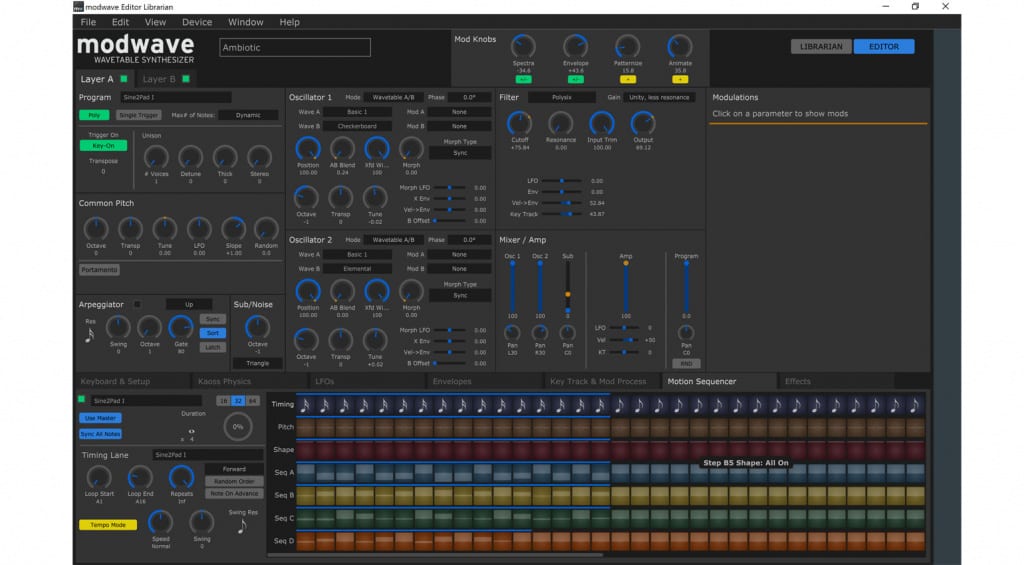
Task: Open the Sub/Noise Triangle waveform dropdown
Action: click(257, 363)
